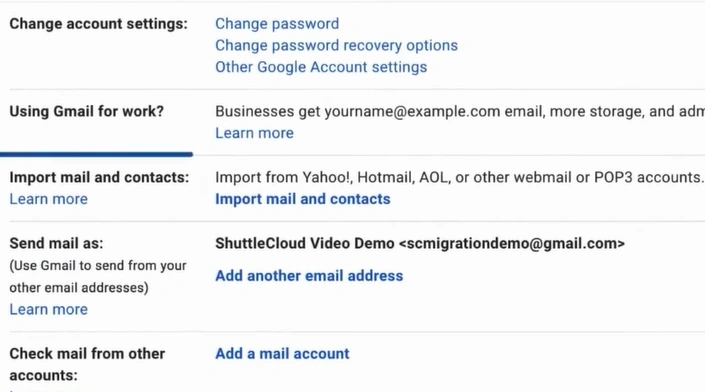Click Learn more under Import mail and contacts label

[49, 199]
